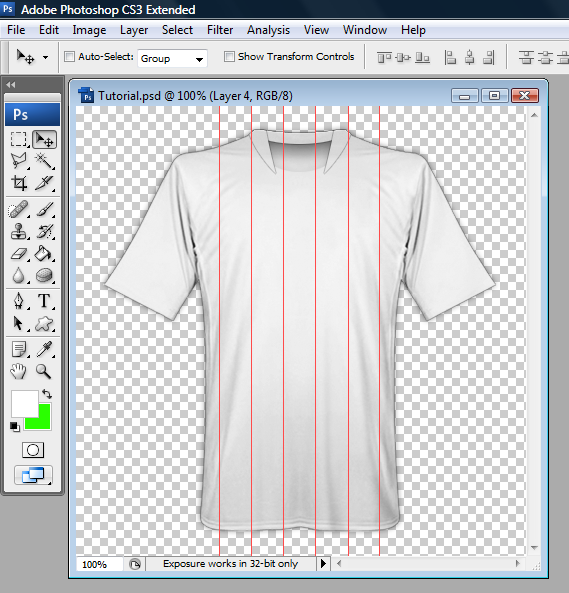
Task: Collapse the tools panel with double-arrow button
Action: tap(11, 85)
